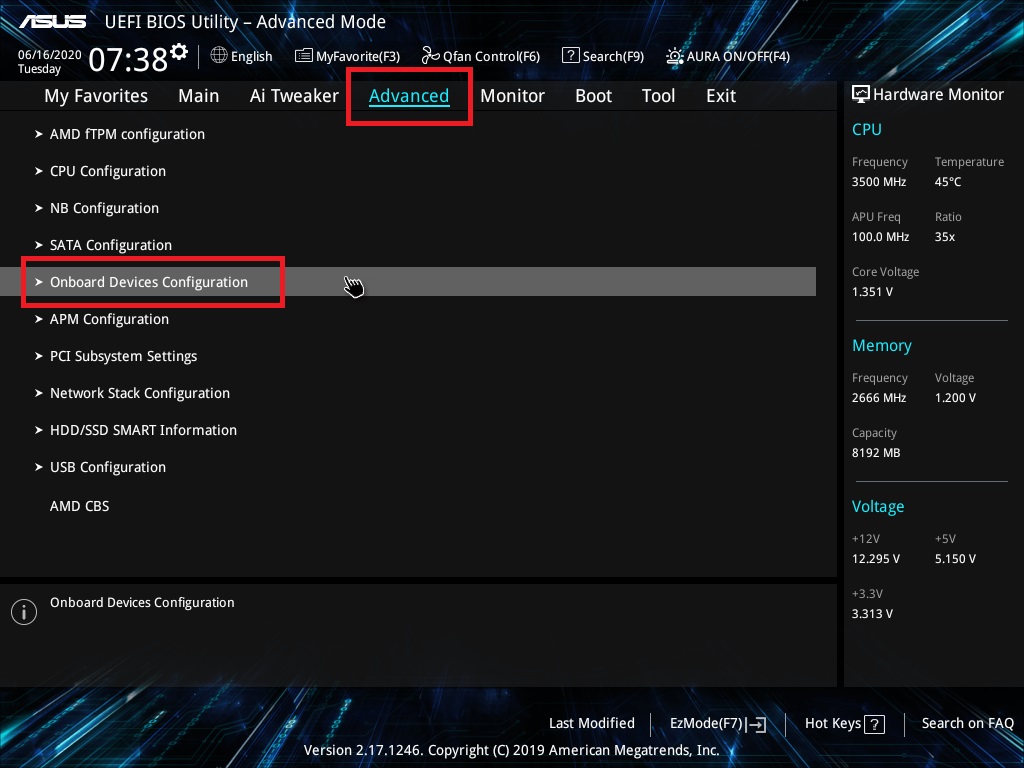Viewport: 1024px width, 768px height.
Task: Expand arrow beside CPU Configuration
Action: pos(39,171)
